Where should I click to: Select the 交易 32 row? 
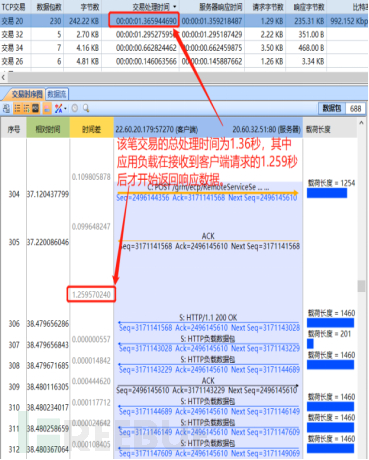184,34
